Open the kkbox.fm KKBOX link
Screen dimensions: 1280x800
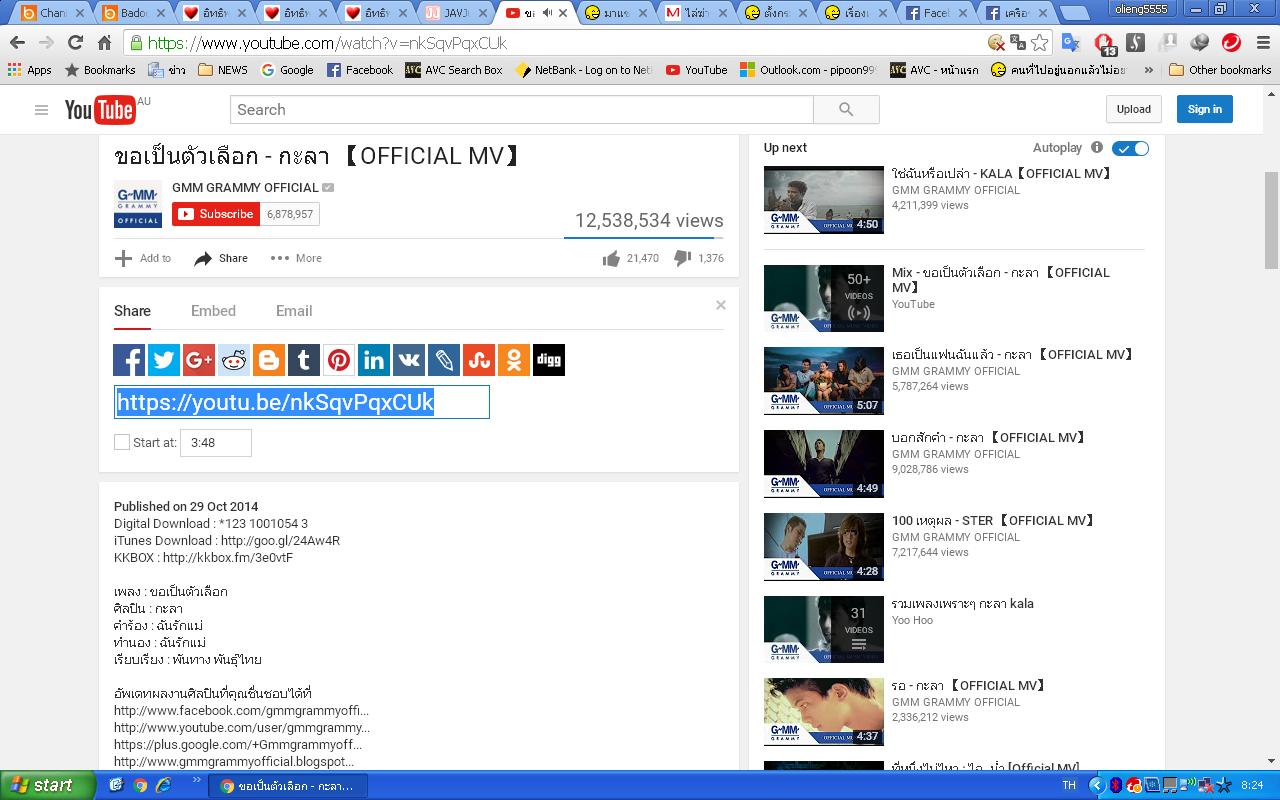228,558
